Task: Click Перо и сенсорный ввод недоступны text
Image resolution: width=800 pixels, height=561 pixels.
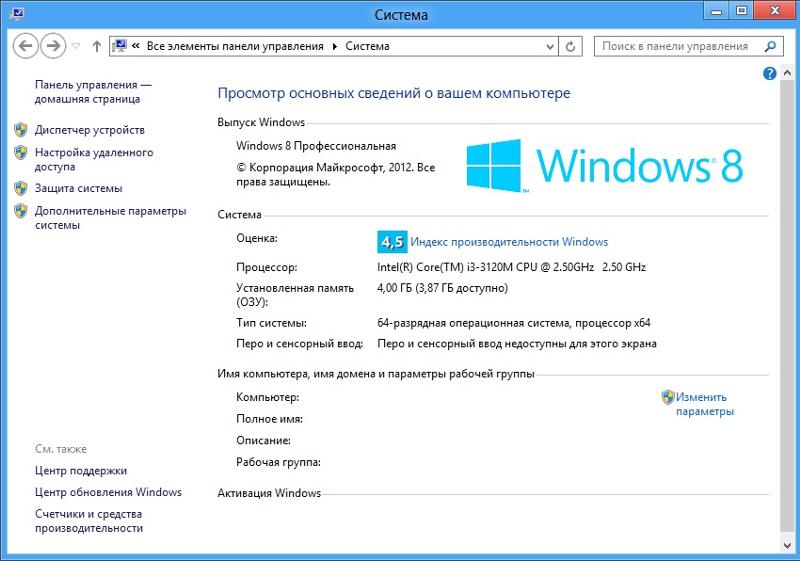Action: 516,344
